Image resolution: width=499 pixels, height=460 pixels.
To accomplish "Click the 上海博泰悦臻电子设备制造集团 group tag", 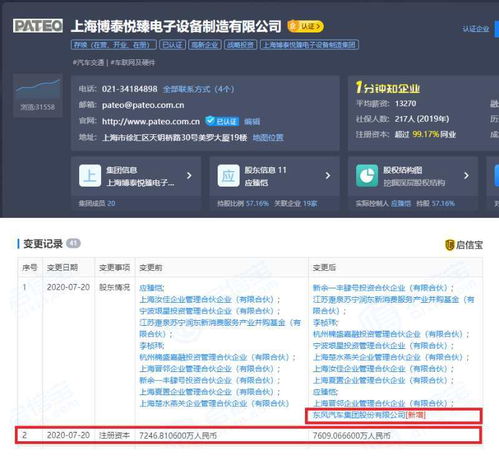I will tap(309, 45).
